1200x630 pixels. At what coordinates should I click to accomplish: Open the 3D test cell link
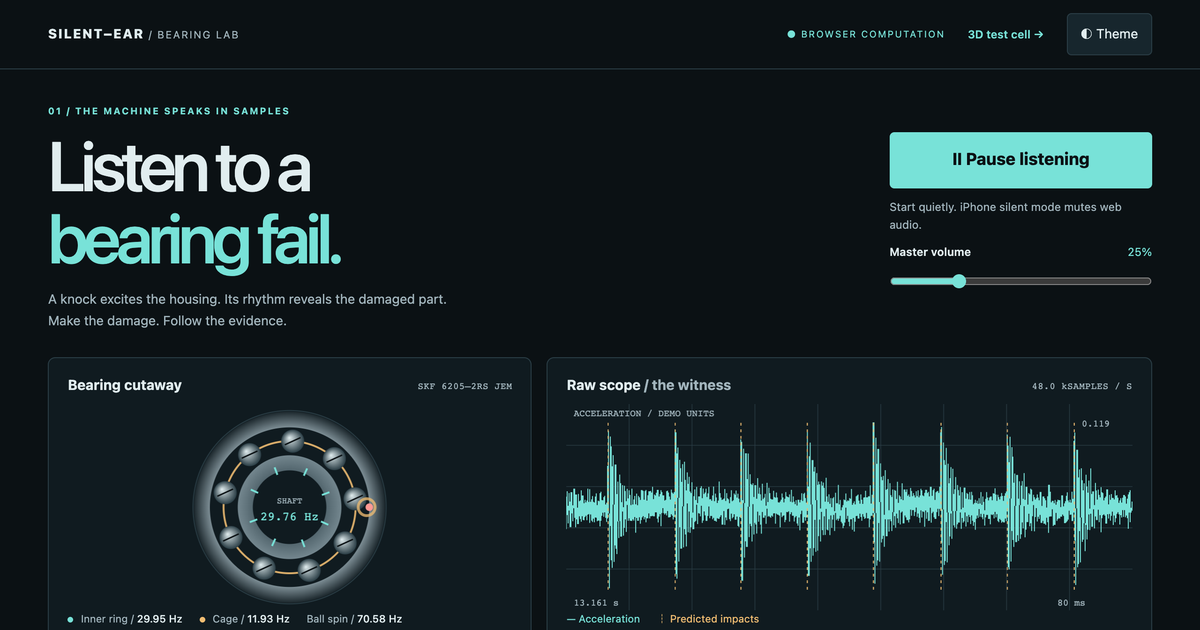(1005, 34)
